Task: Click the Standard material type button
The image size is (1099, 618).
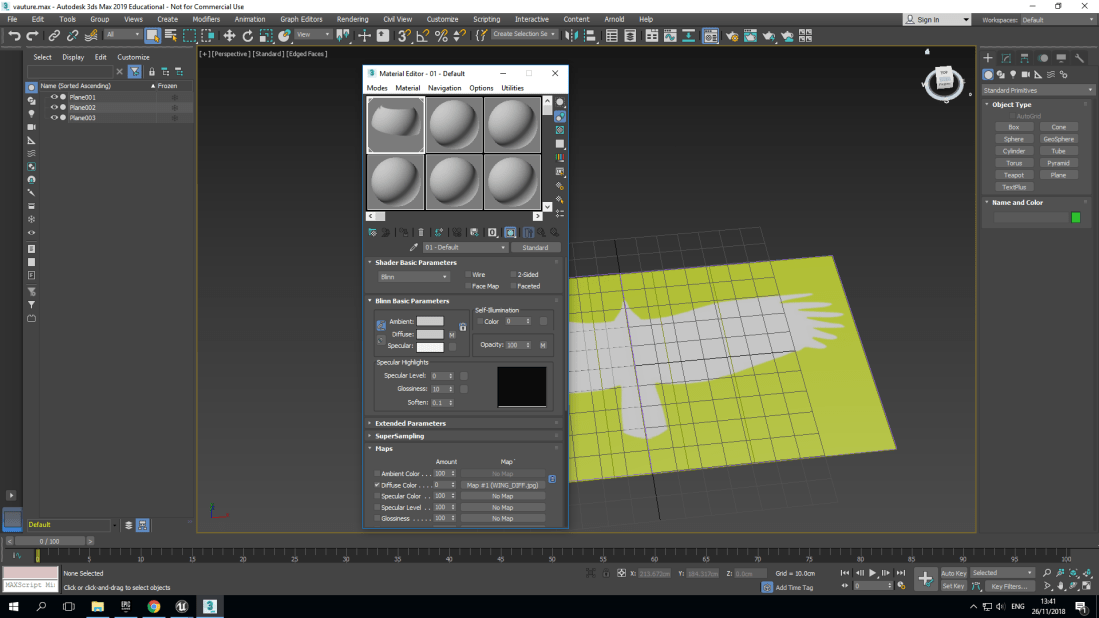Action: [x=536, y=247]
